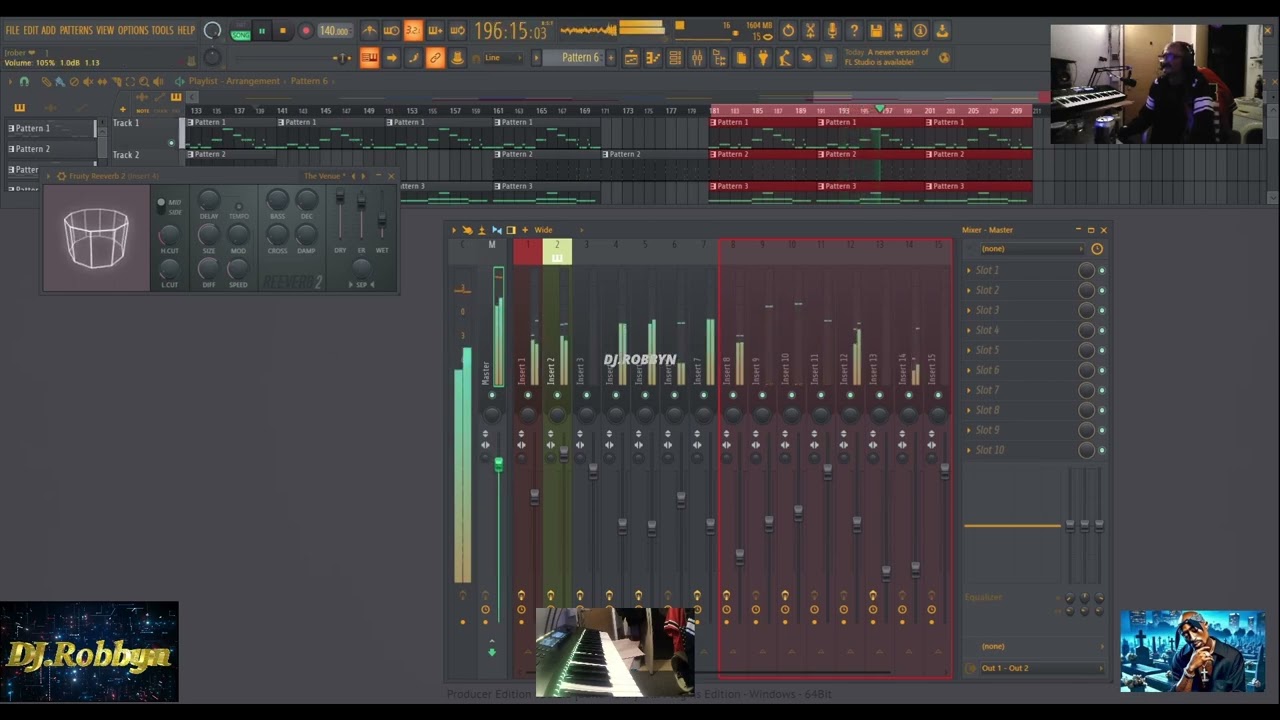This screenshot has width=1280, height=720.
Task: Open the PATTERNS menu
Action: pyautogui.click(x=76, y=31)
